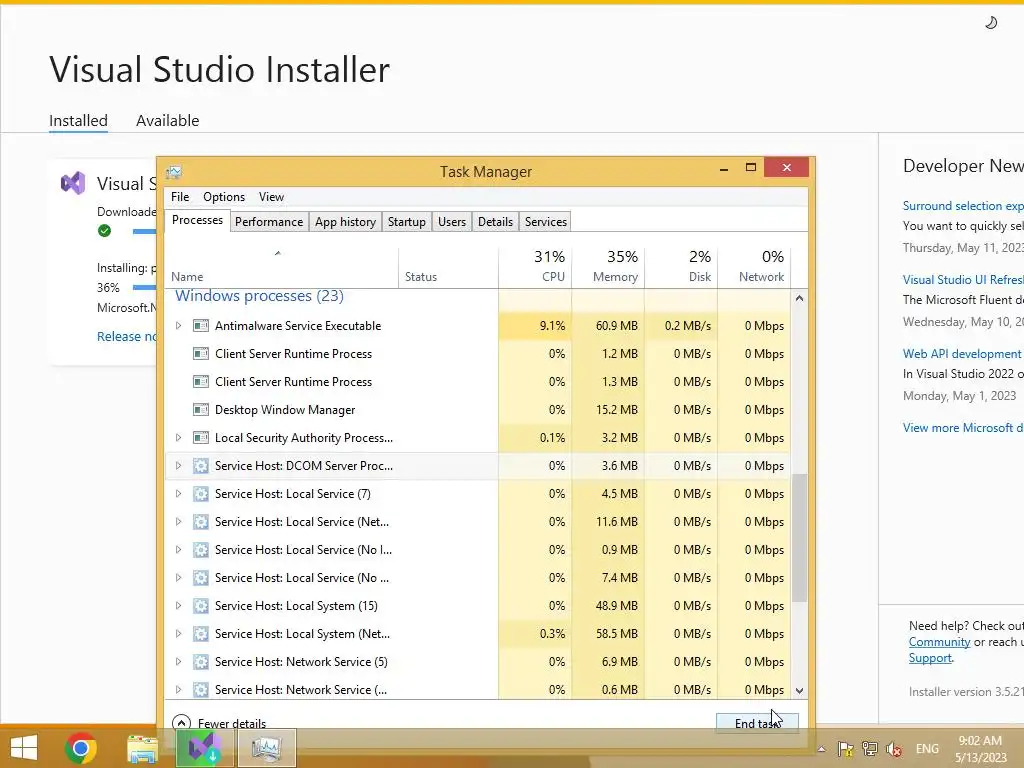
Task: Click the Task Manager title bar icon
Action: (x=174, y=172)
